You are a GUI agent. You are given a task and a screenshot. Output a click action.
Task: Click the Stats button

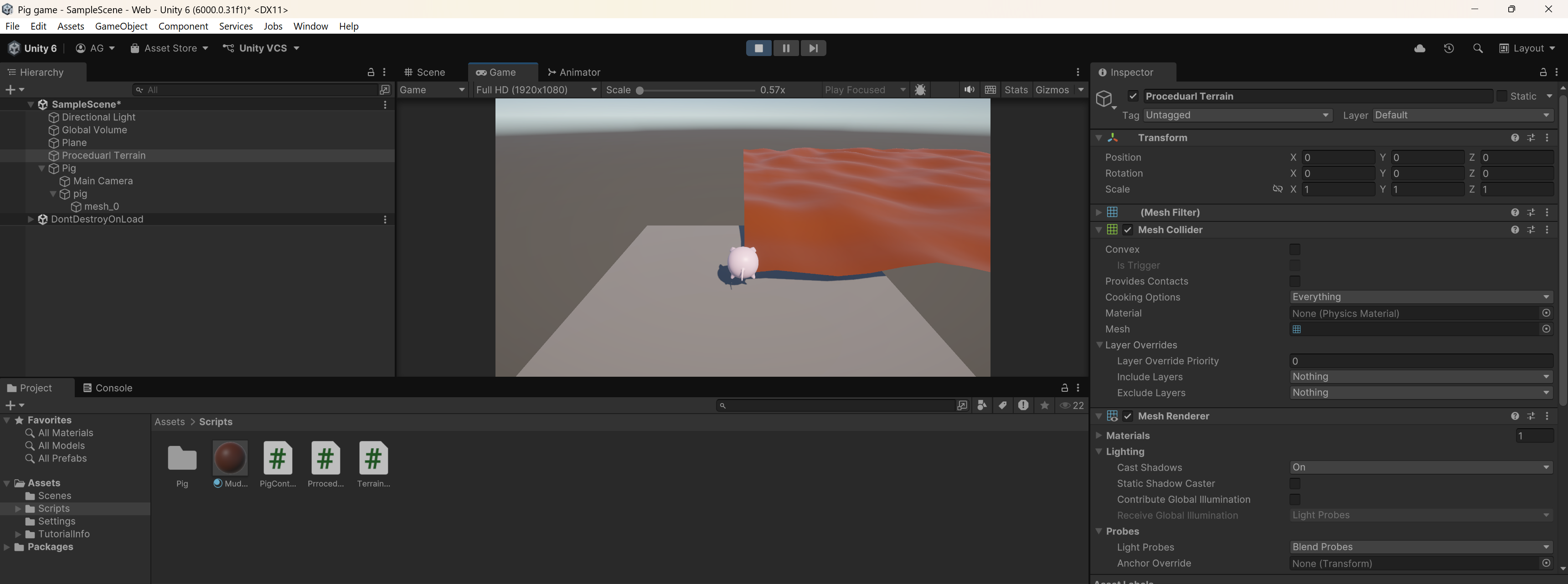[x=1016, y=89]
